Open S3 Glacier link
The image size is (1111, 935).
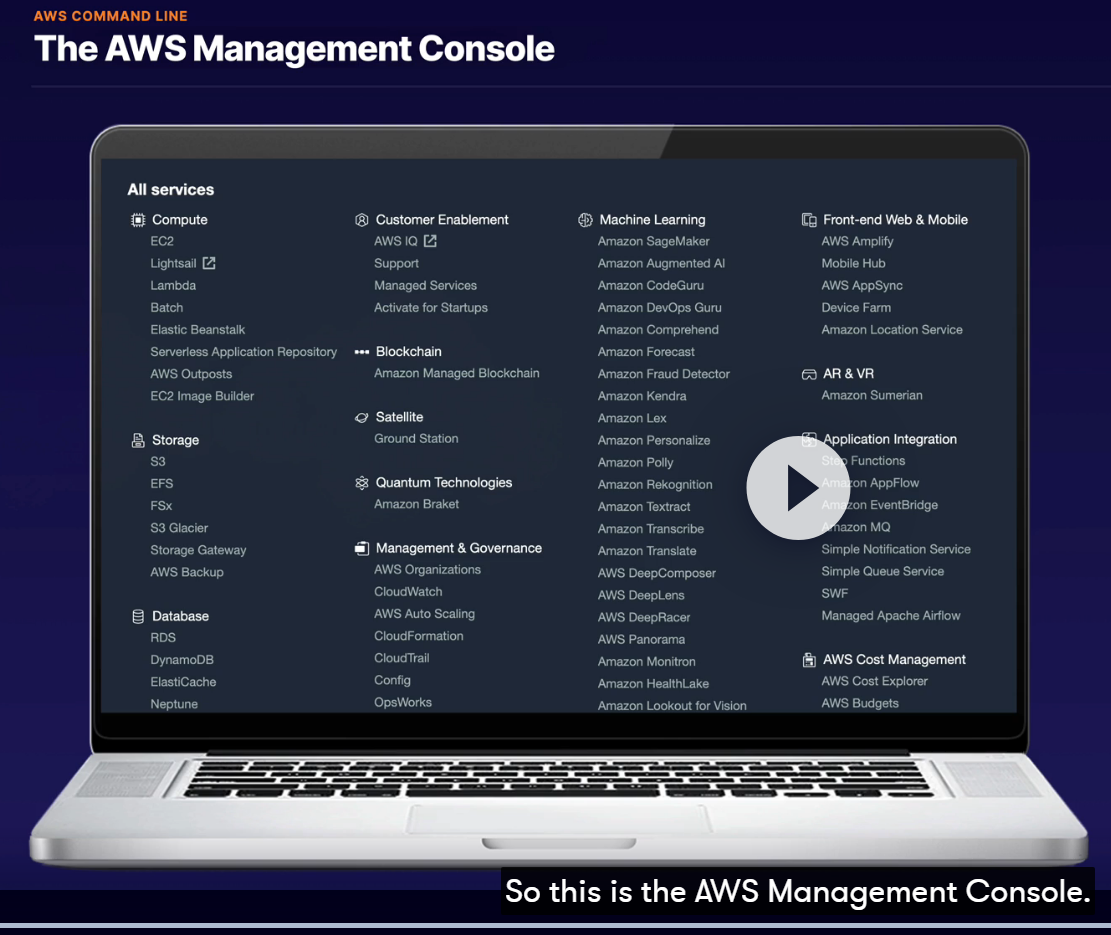tap(179, 528)
